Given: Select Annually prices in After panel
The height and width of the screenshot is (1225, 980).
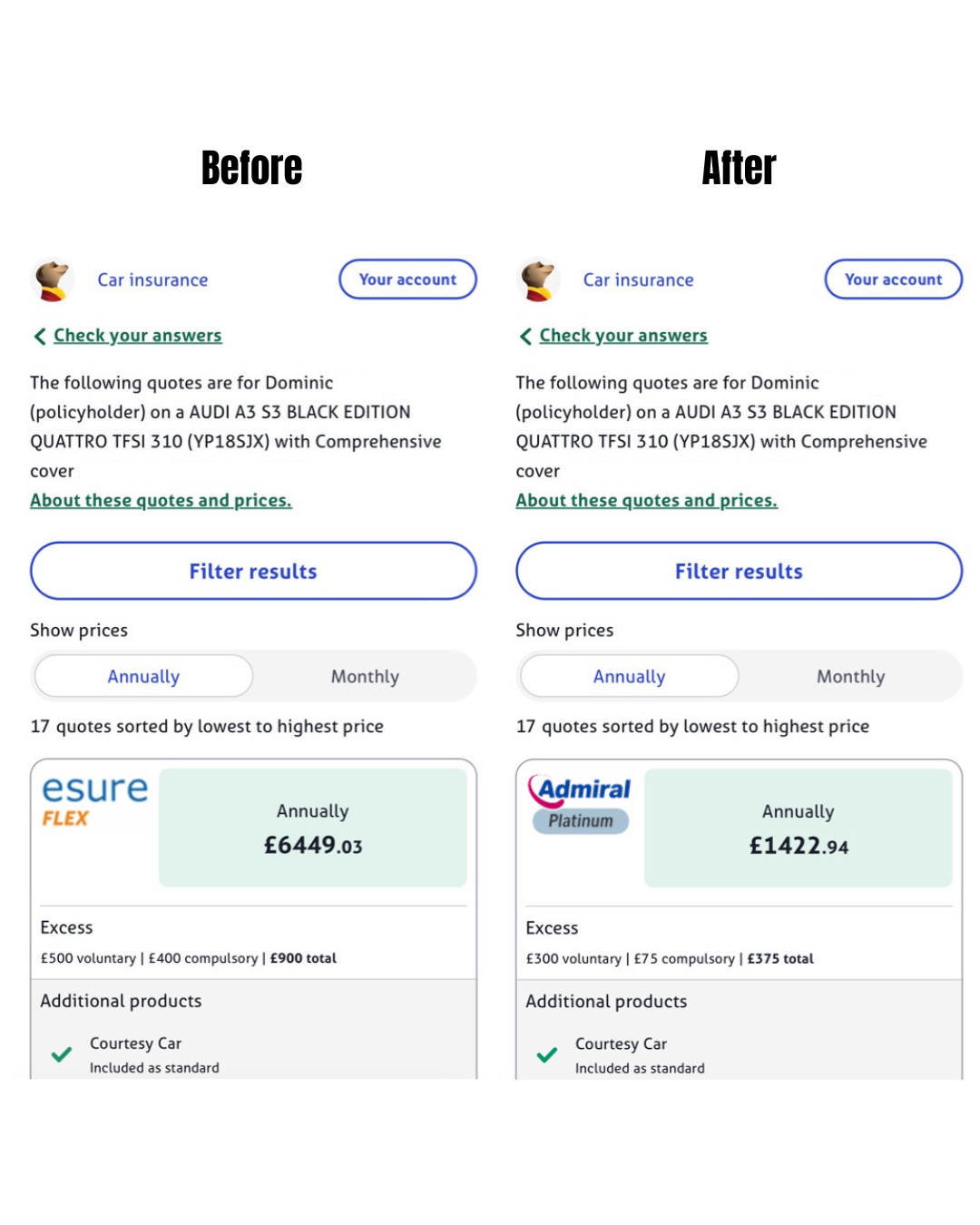Looking at the screenshot, I should click(629, 677).
